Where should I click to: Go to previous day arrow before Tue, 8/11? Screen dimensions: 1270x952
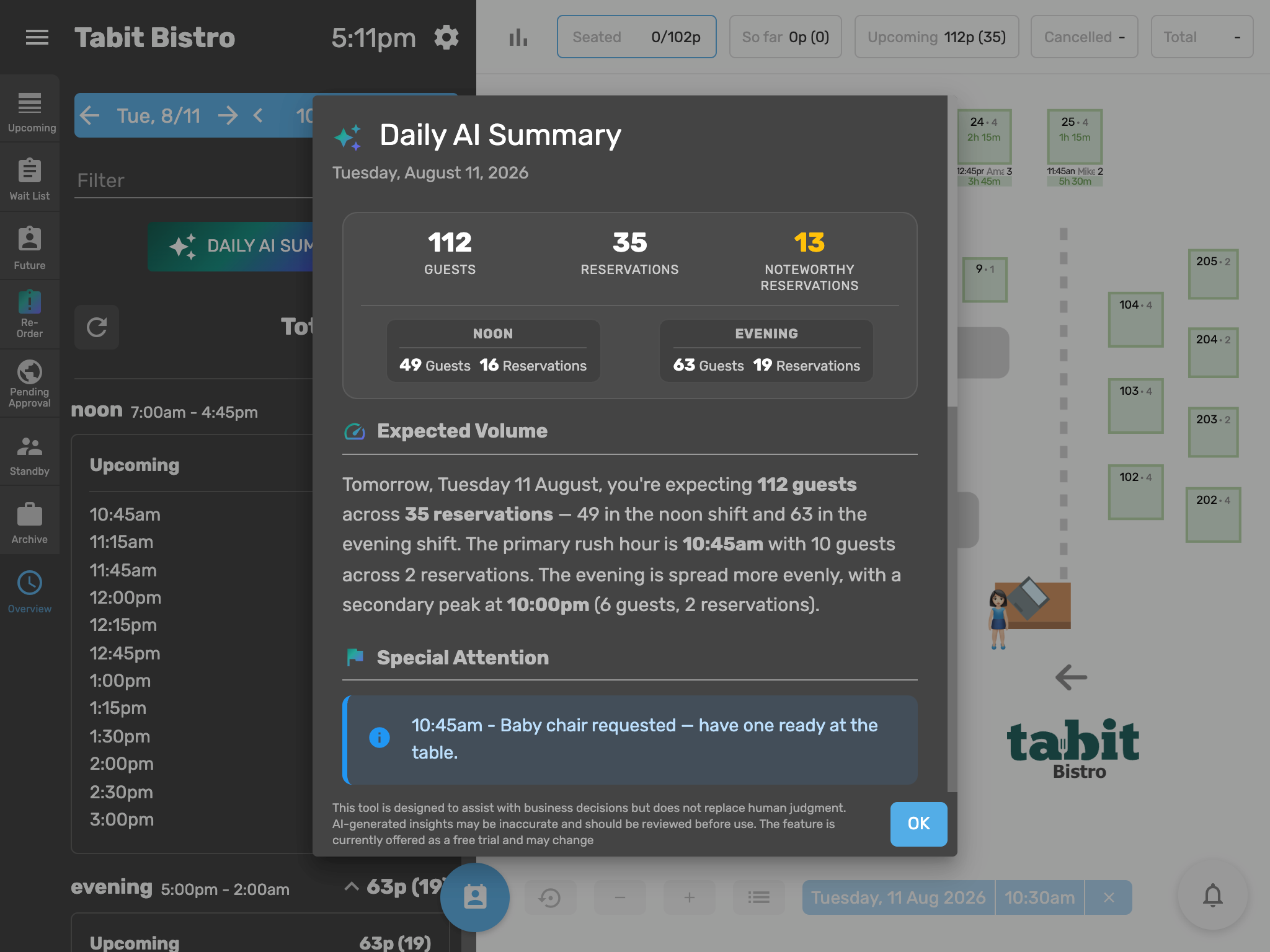[x=89, y=115]
